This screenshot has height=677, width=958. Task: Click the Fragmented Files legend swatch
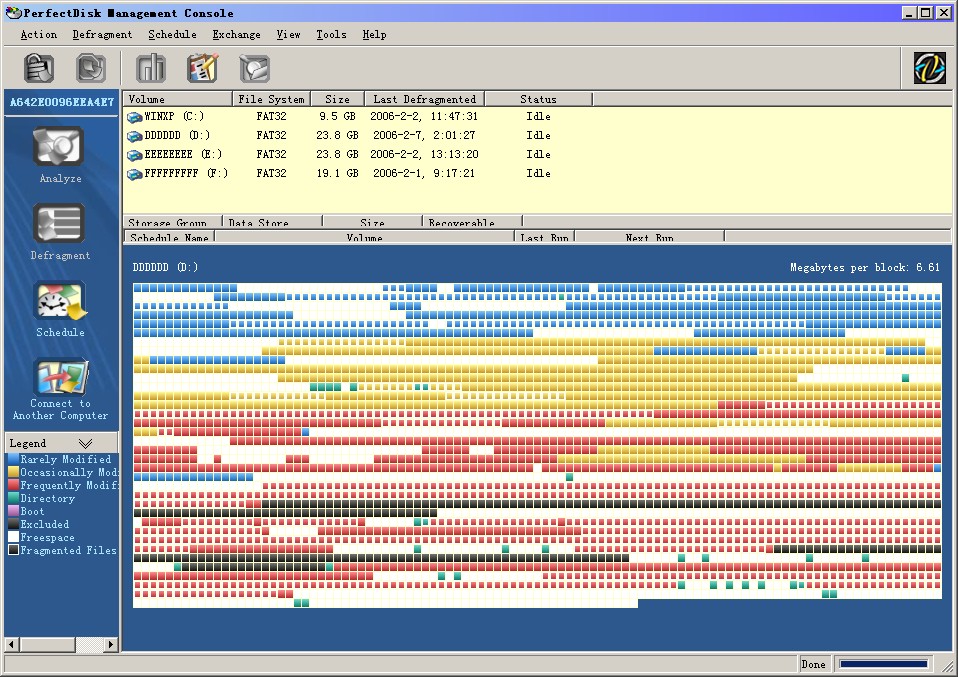click(x=13, y=550)
